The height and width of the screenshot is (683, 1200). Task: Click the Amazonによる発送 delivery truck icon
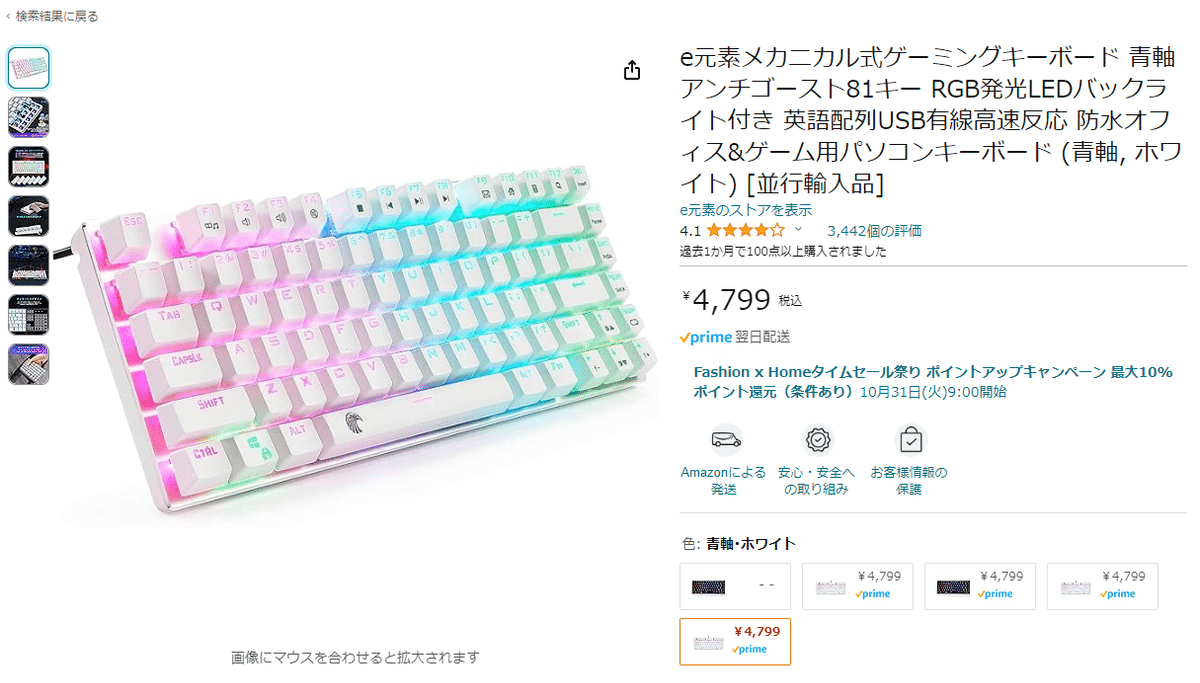[x=726, y=440]
